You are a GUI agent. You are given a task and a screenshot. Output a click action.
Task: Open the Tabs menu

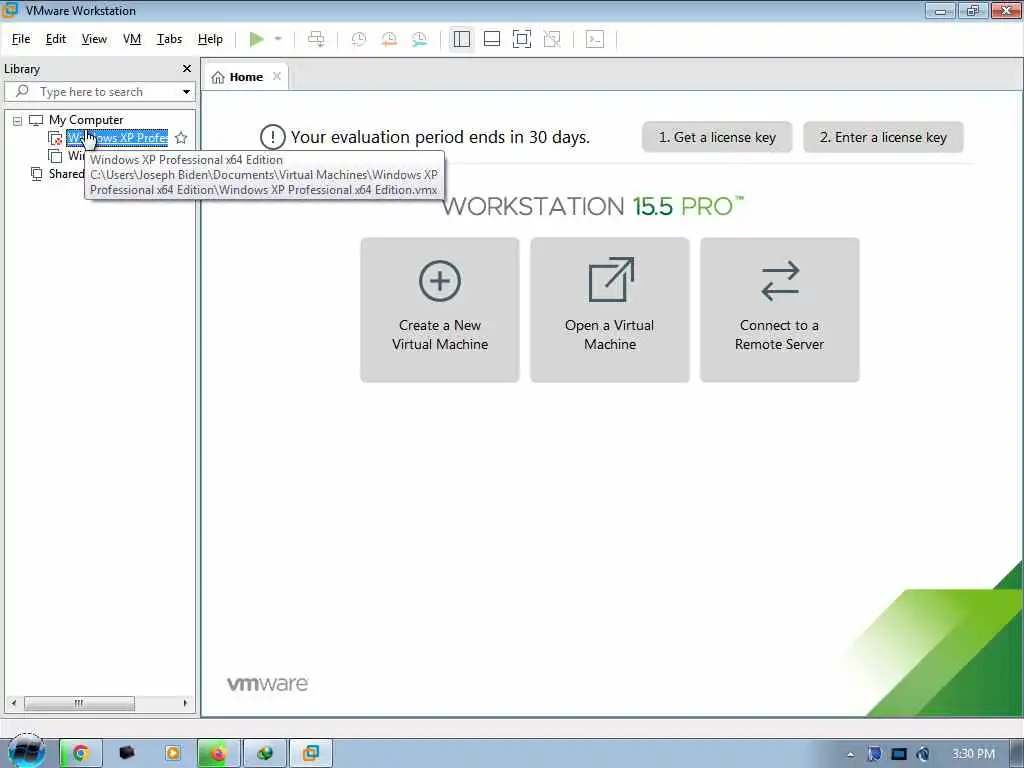[x=169, y=39]
